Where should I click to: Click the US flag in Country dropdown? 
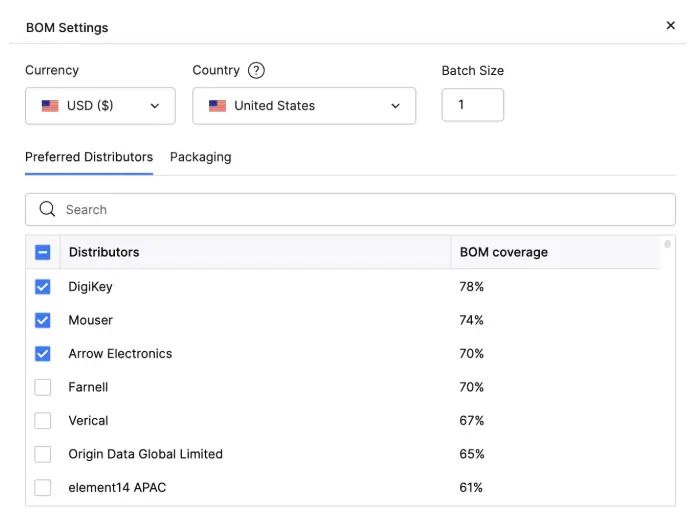click(x=217, y=106)
